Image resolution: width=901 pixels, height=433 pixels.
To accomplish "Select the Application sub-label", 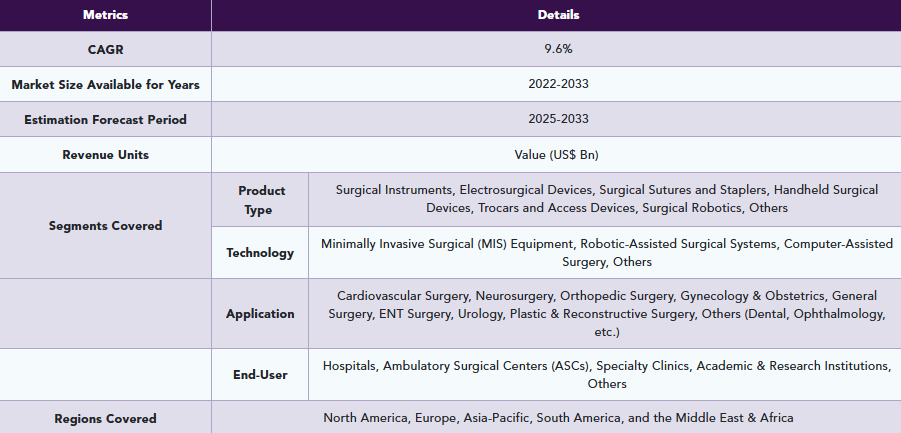I will point(260,314).
